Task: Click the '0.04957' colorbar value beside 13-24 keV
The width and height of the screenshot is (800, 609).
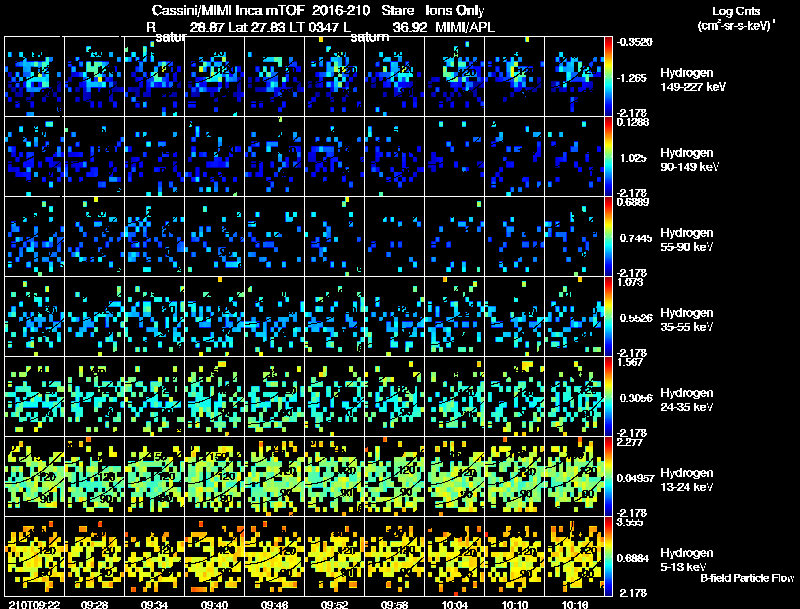Action: coord(635,478)
